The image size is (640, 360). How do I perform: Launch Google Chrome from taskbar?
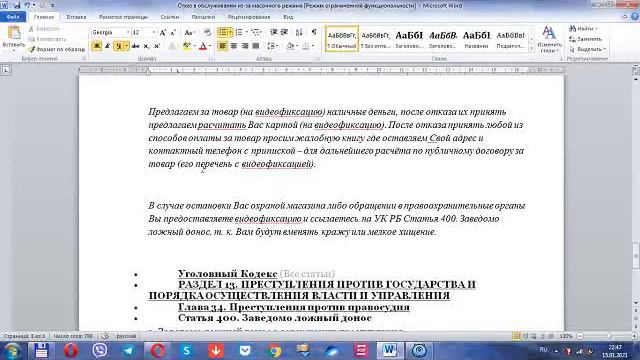[274, 351]
